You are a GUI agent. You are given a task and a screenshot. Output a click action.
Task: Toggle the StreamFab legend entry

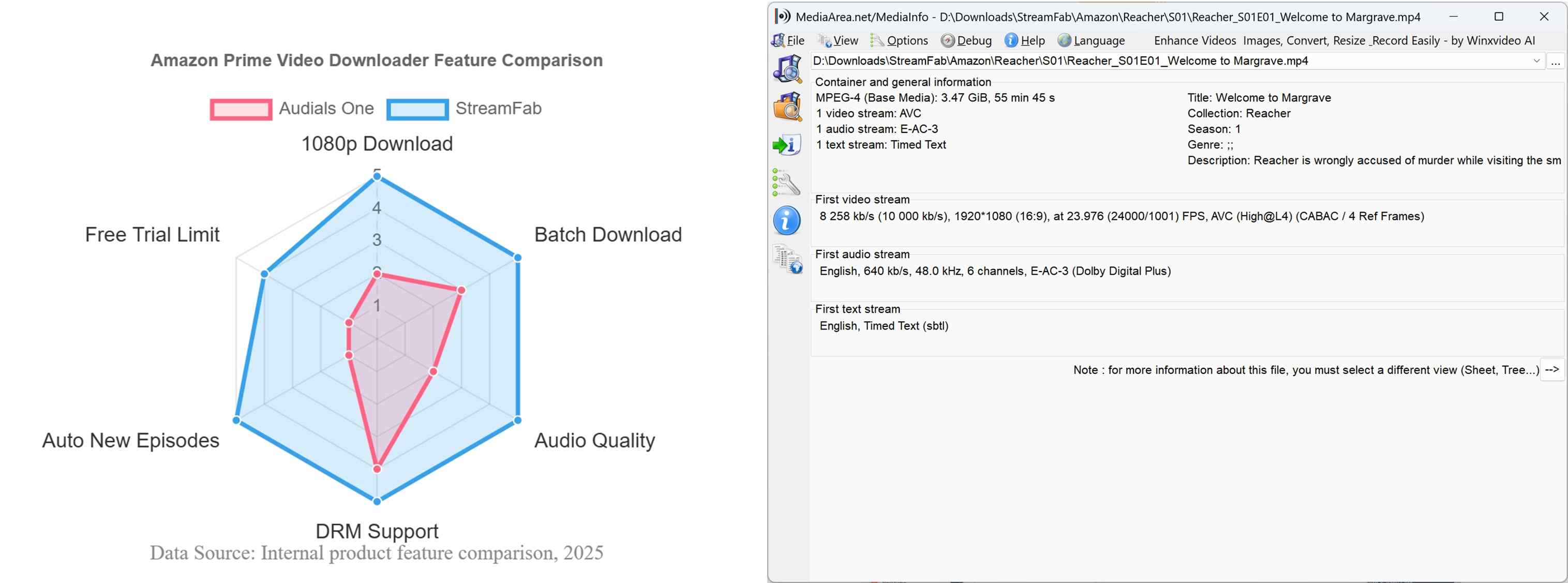[x=469, y=108]
